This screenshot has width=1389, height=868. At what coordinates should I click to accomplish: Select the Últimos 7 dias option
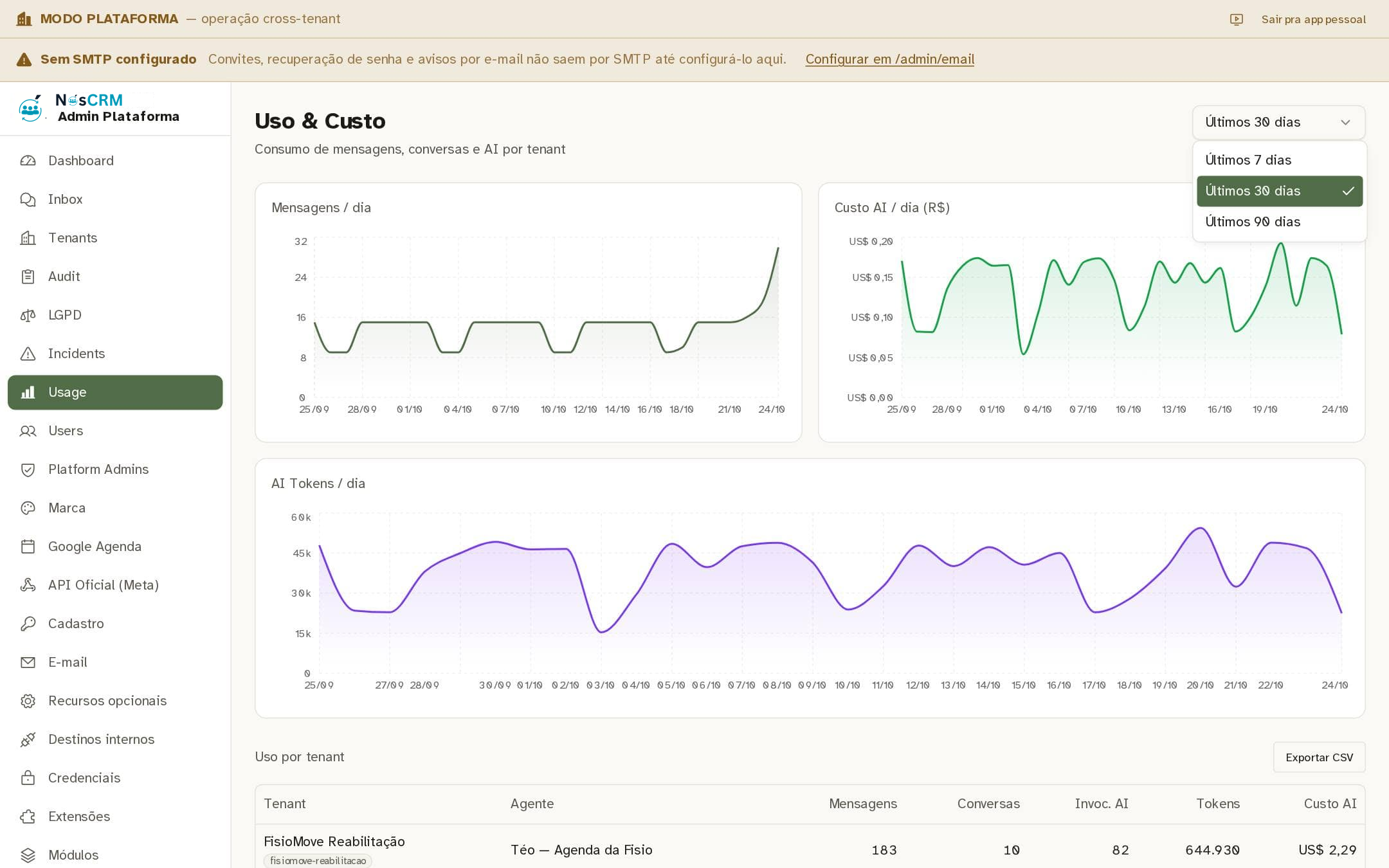tap(1279, 160)
